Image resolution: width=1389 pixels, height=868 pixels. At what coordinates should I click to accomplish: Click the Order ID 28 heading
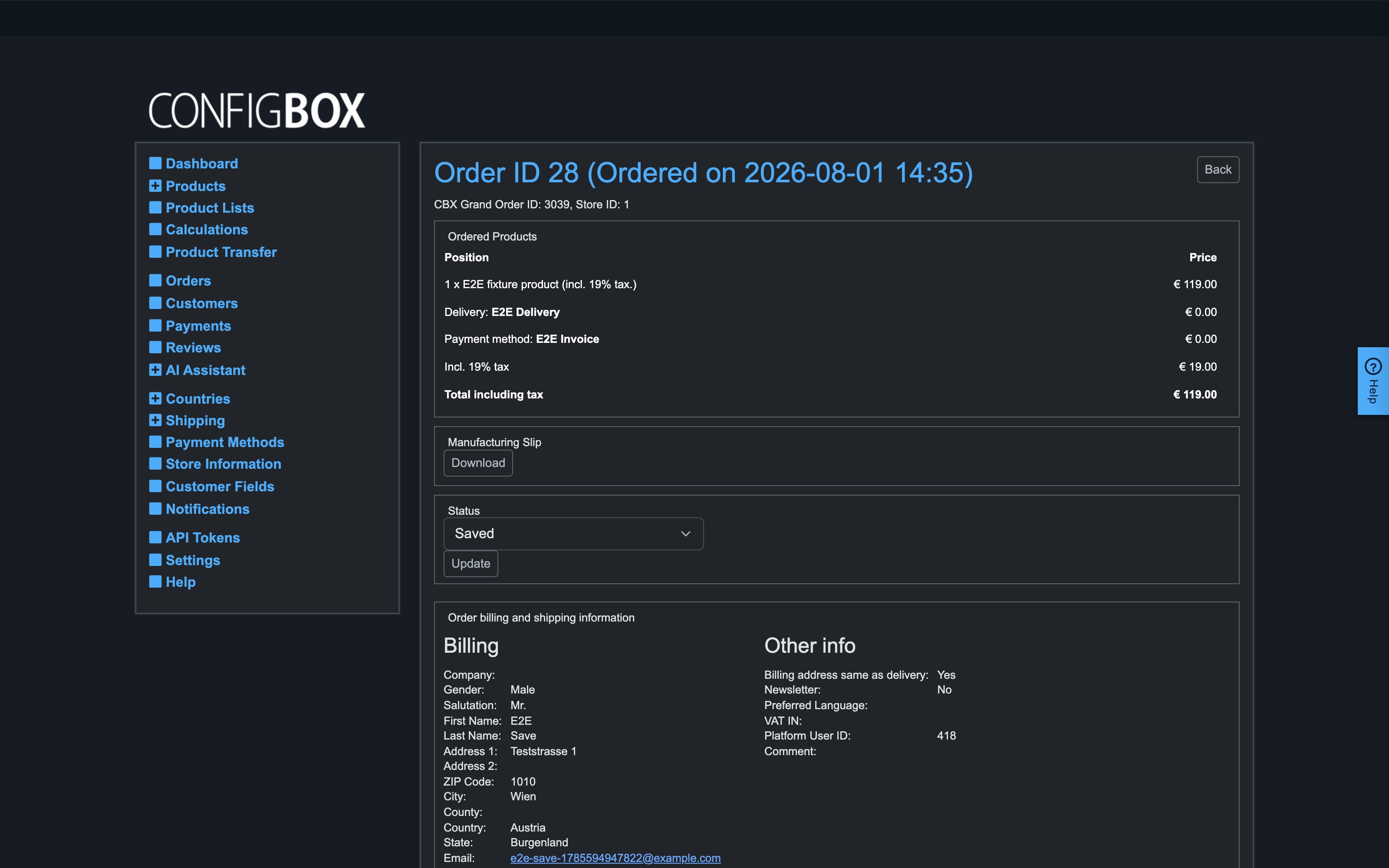tap(703, 173)
